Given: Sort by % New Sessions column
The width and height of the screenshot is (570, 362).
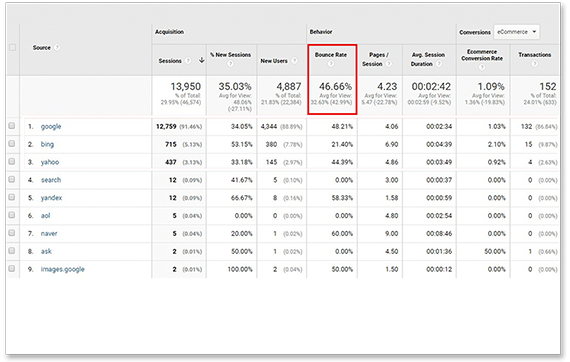Looking at the screenshot, I should (x=230, y=55).
